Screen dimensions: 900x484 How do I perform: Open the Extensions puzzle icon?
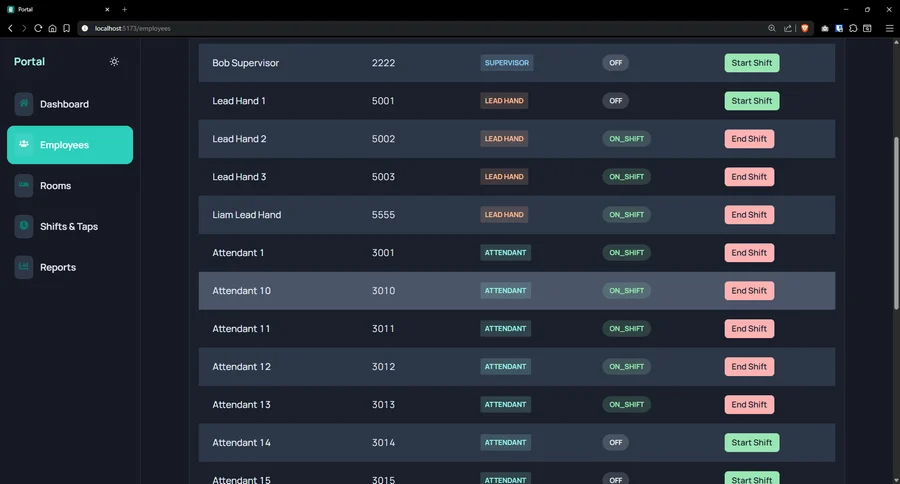854,28
